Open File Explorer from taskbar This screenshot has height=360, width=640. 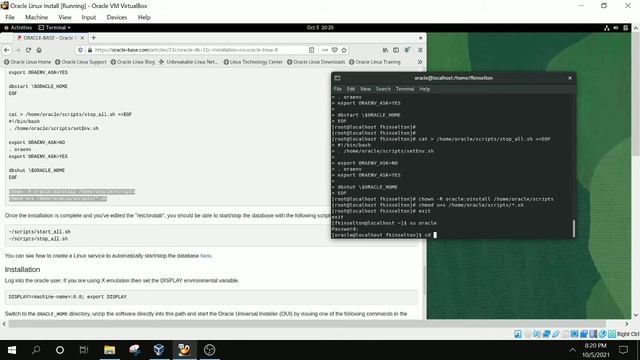[109, 350]
